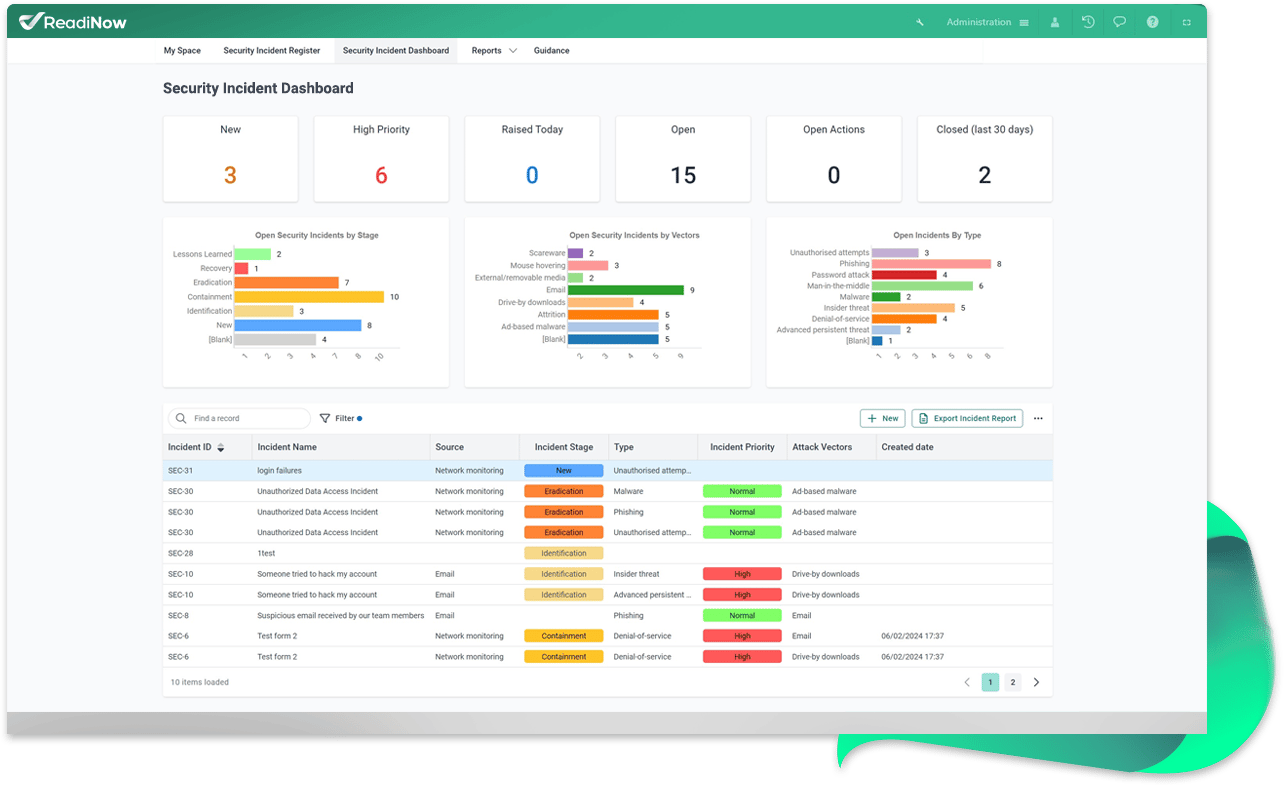1284x785 pixels.
Task: Go to page 2 of results
Action: [1012, 682]
